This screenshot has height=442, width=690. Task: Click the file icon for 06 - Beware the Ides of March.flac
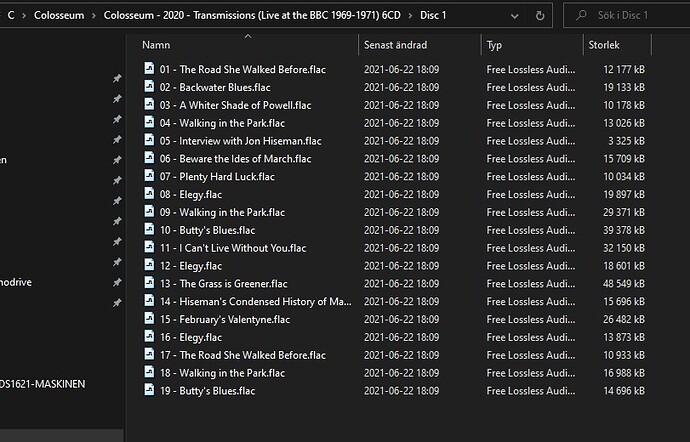pos(150,158)
